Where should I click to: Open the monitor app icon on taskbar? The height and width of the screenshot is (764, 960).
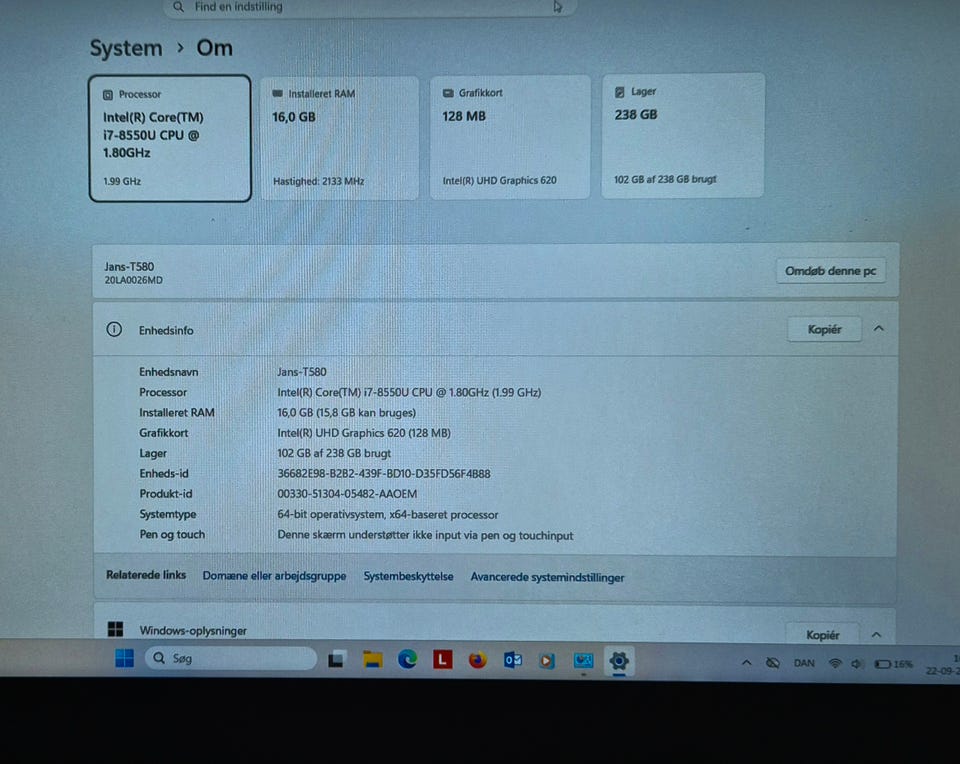click(583, 661)
